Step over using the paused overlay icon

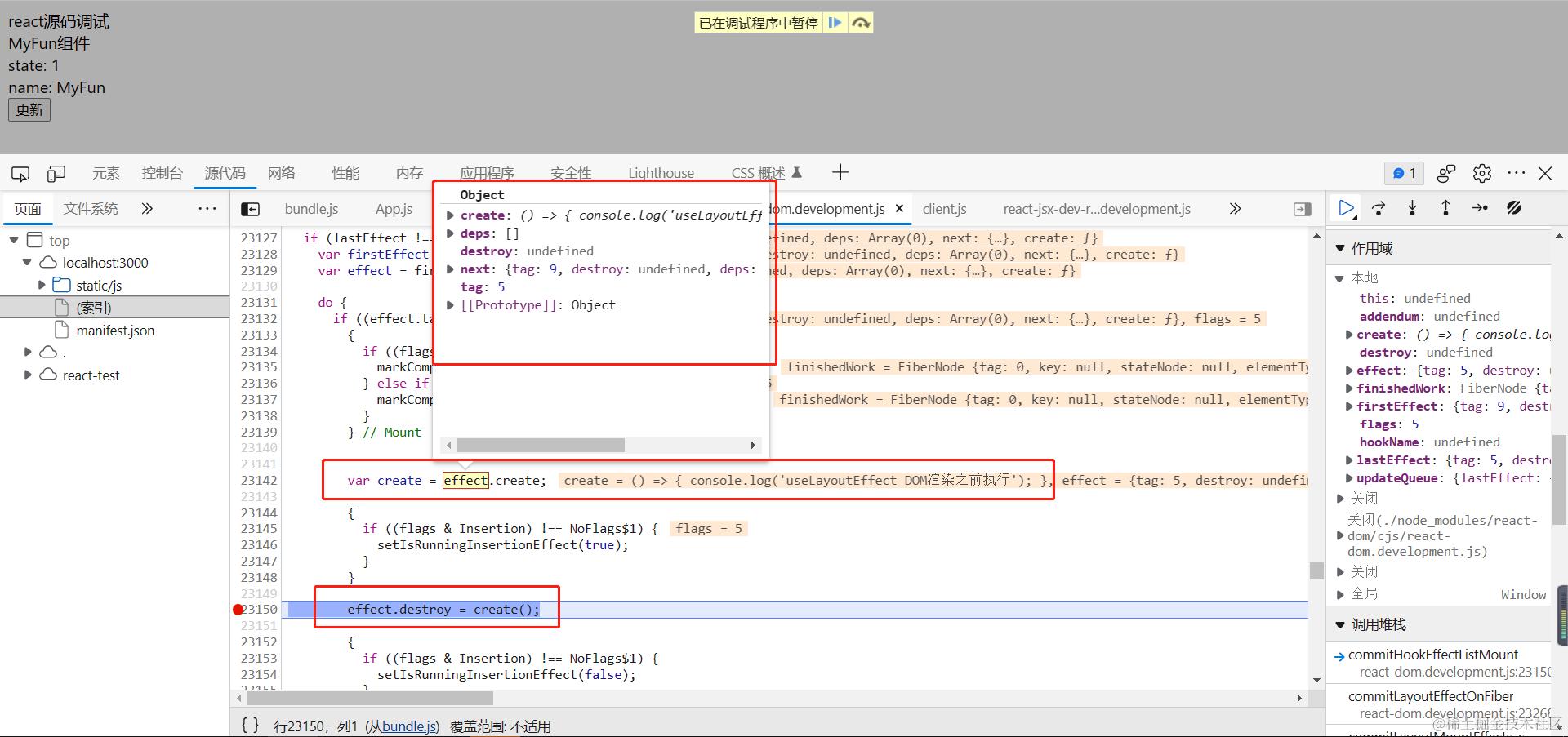click(860, 23)
